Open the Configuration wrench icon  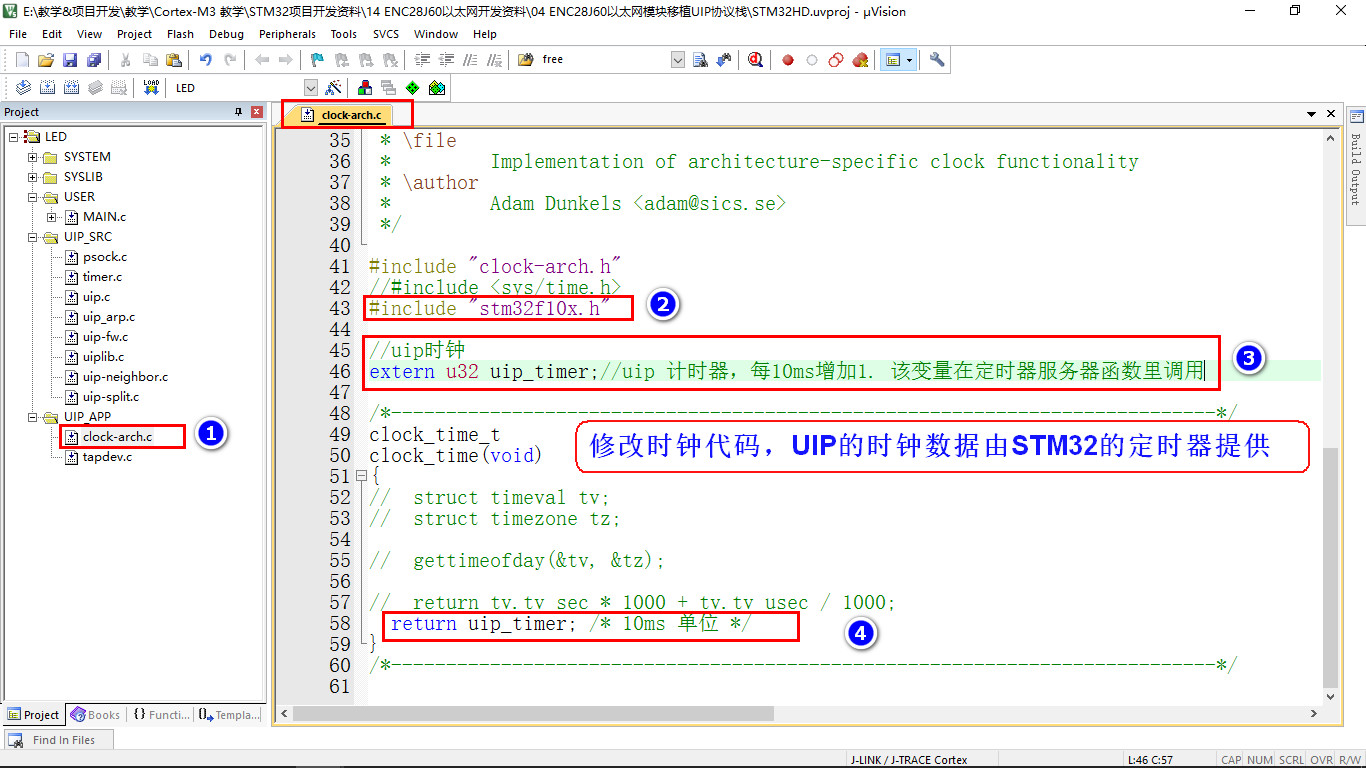[x=937, y=60]
